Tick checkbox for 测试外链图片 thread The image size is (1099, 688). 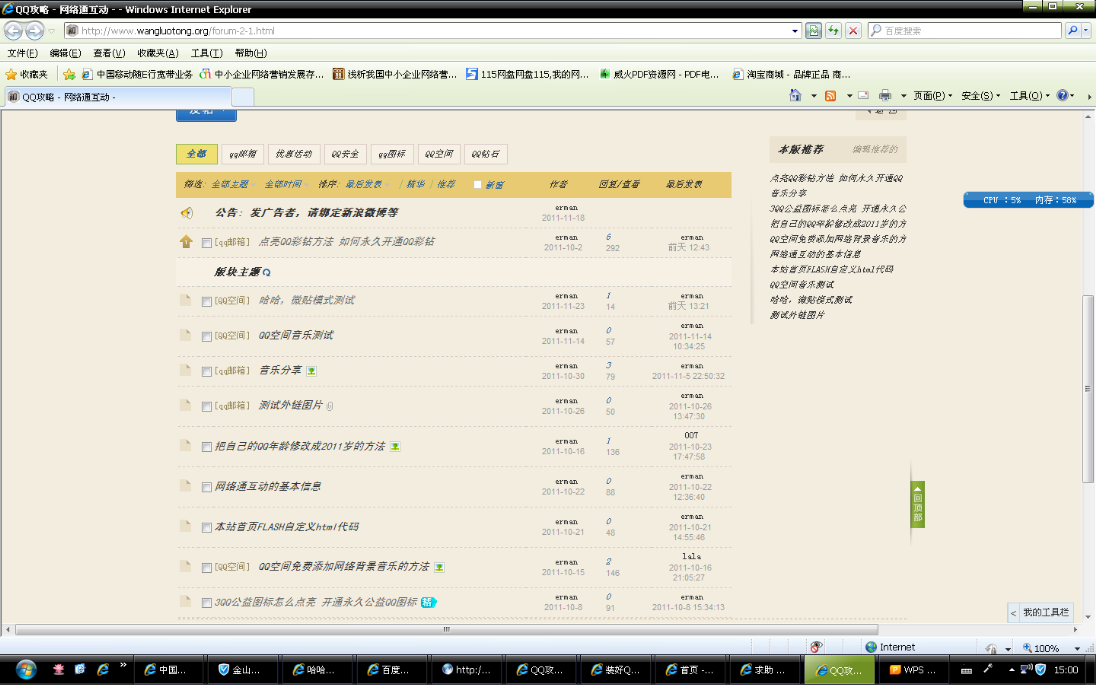coord(207,407)
